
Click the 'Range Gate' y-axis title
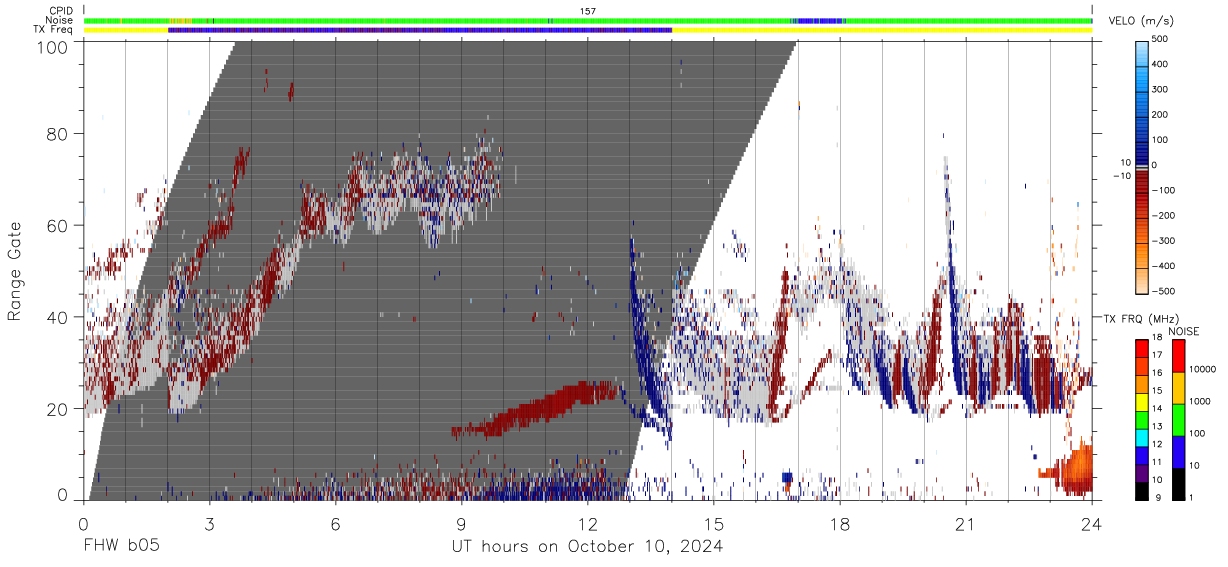(15, 271)
